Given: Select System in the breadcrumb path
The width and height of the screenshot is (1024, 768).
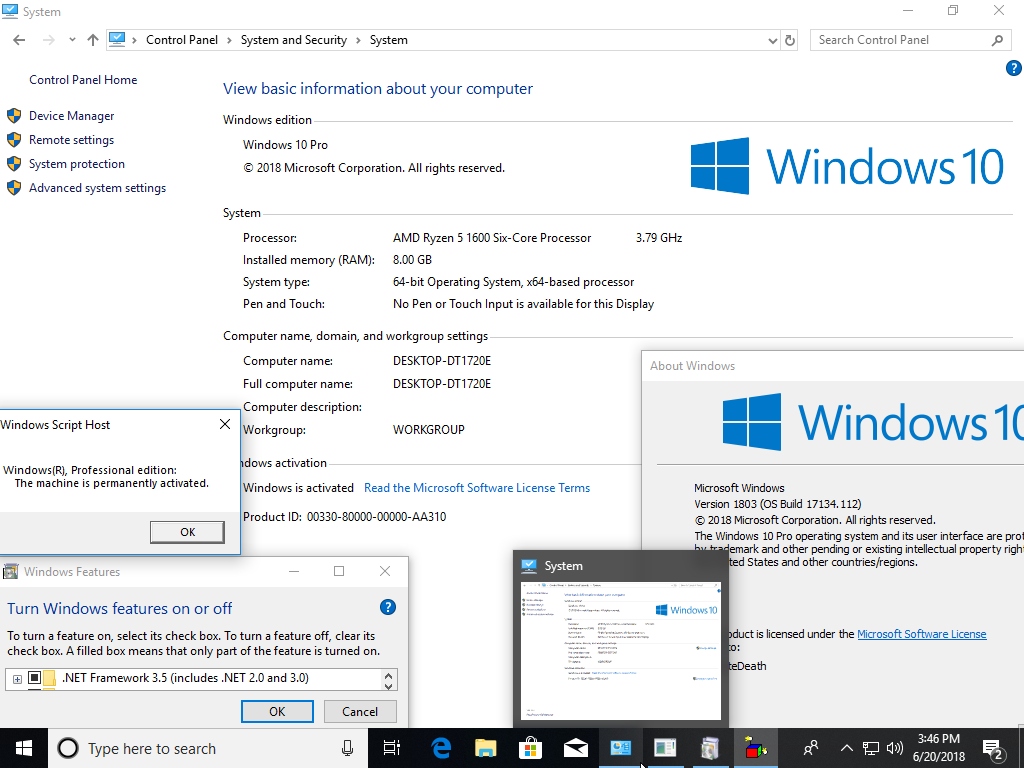Looking at the screenshot, I should [x=389, y=40].
